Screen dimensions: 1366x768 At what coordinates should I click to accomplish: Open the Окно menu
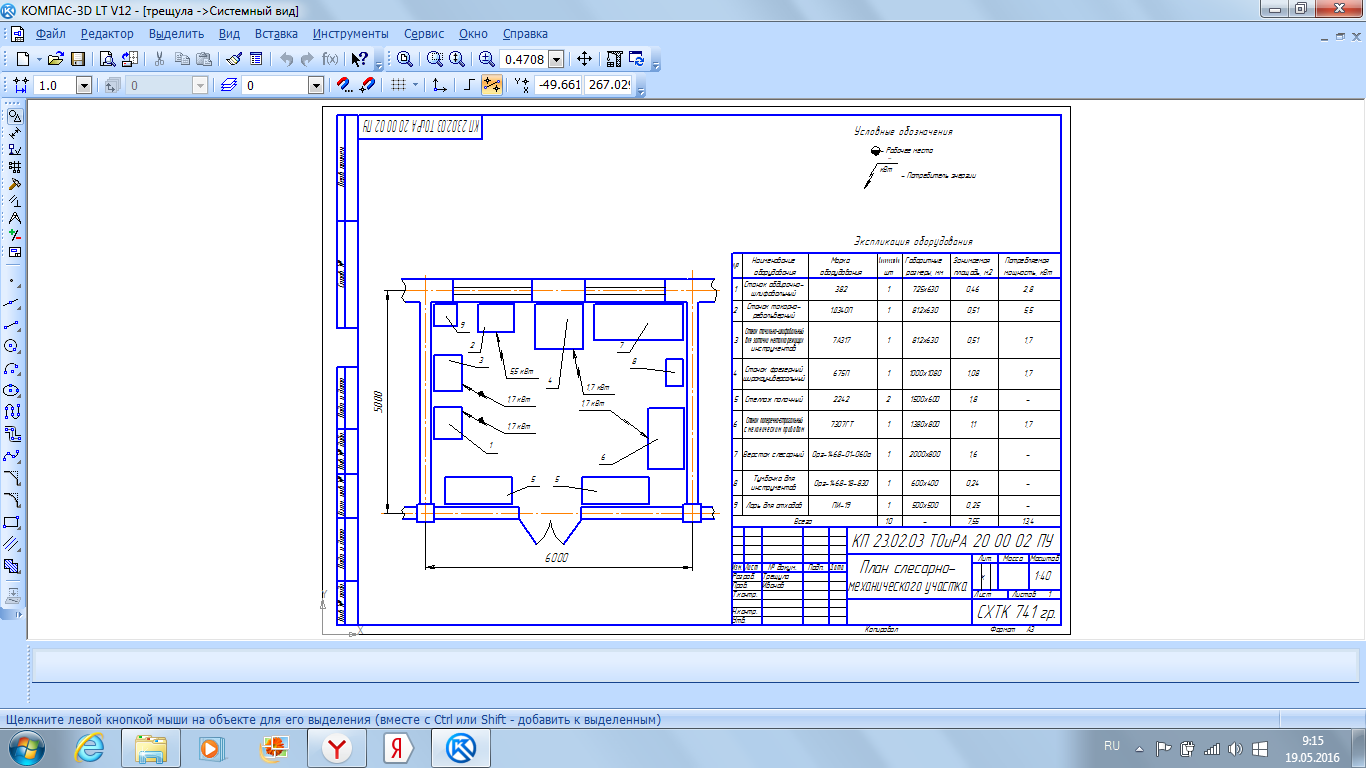coord(473,34)
